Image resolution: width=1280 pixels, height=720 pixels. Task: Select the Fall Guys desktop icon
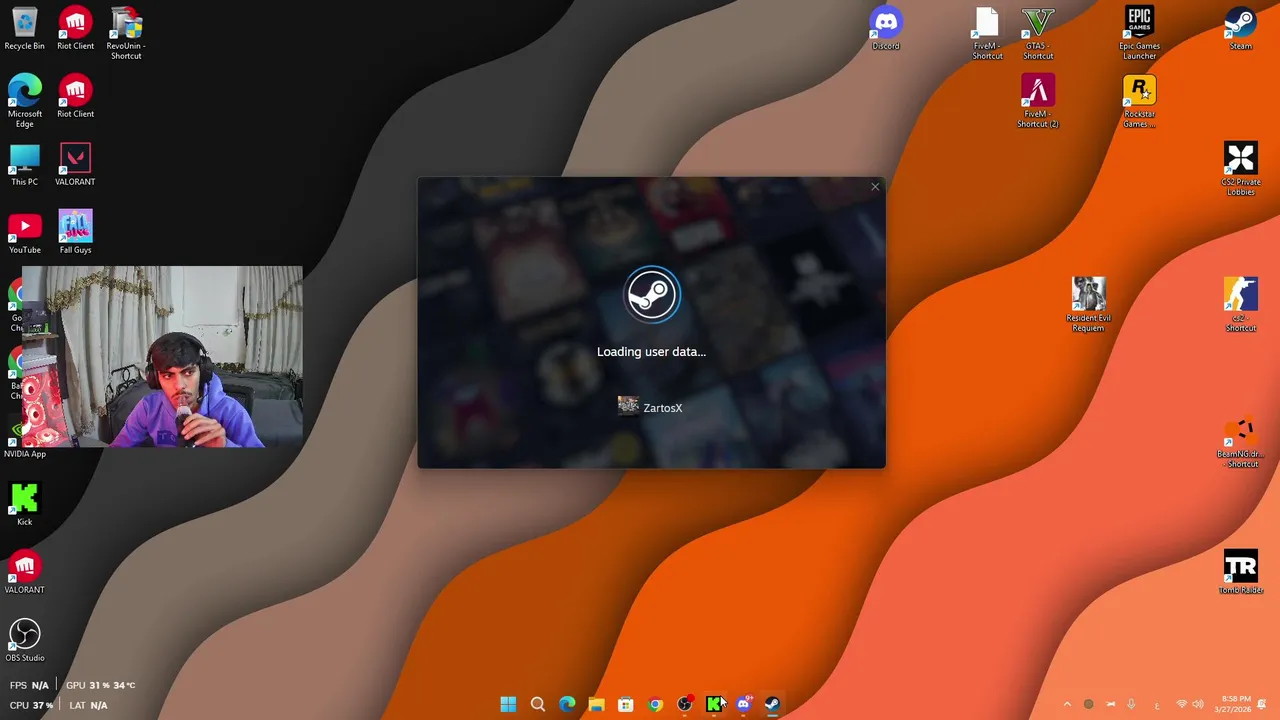pyautogui.click(x=75, y=233)
